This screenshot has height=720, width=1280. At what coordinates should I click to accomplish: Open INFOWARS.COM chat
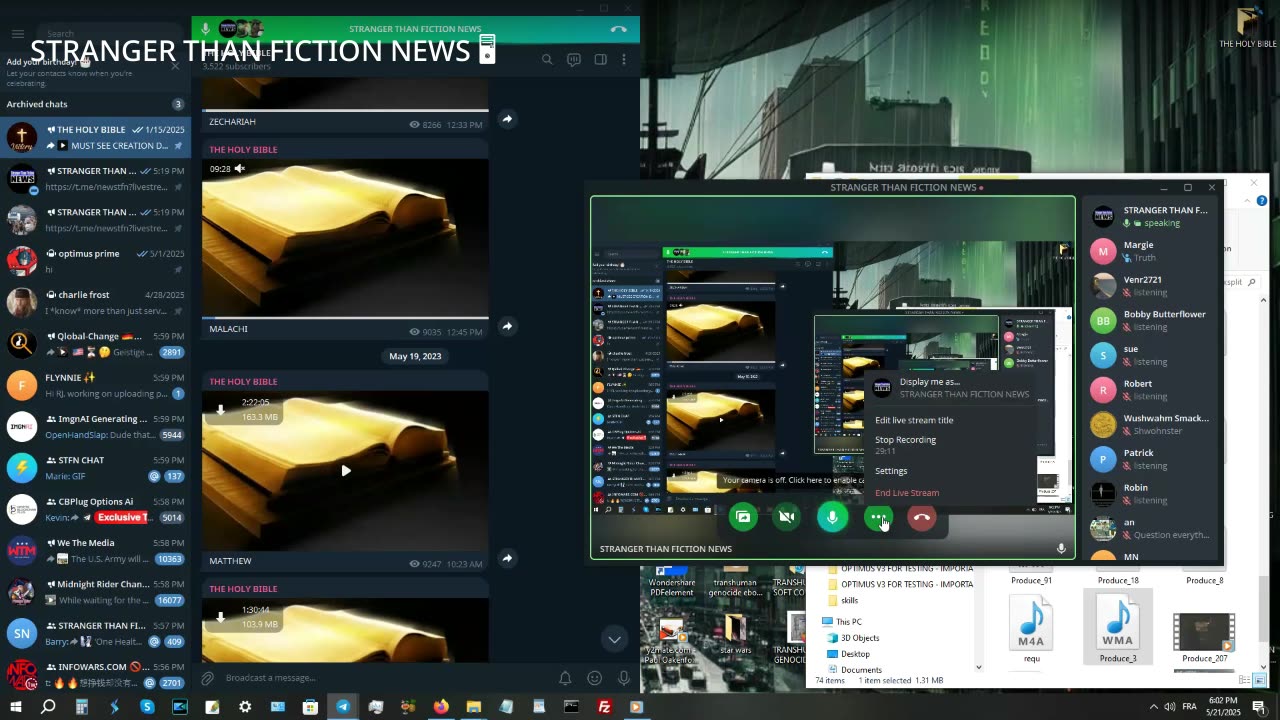(x=95, y=675)
